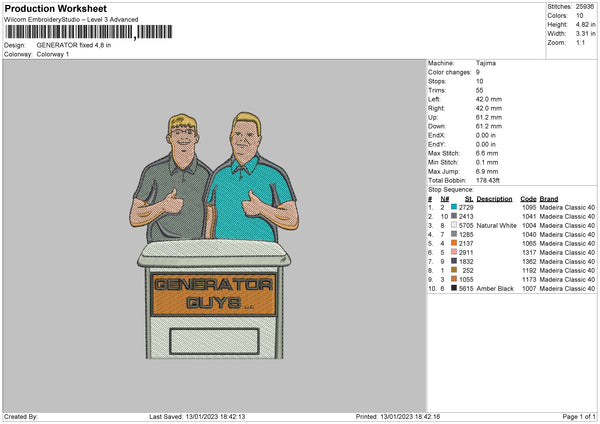Screen dimensions: 600x424
Task: Click the embroidery design preview image
Action: click(214, 235)
